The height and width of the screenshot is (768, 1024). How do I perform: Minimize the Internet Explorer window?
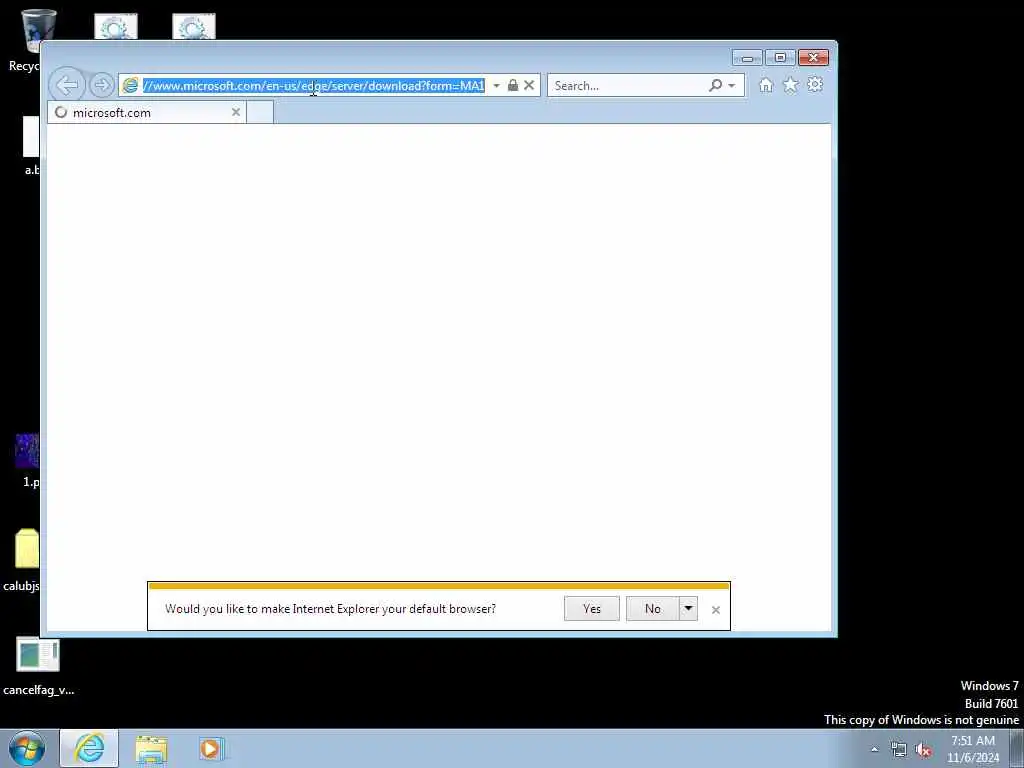pos(747,58)
